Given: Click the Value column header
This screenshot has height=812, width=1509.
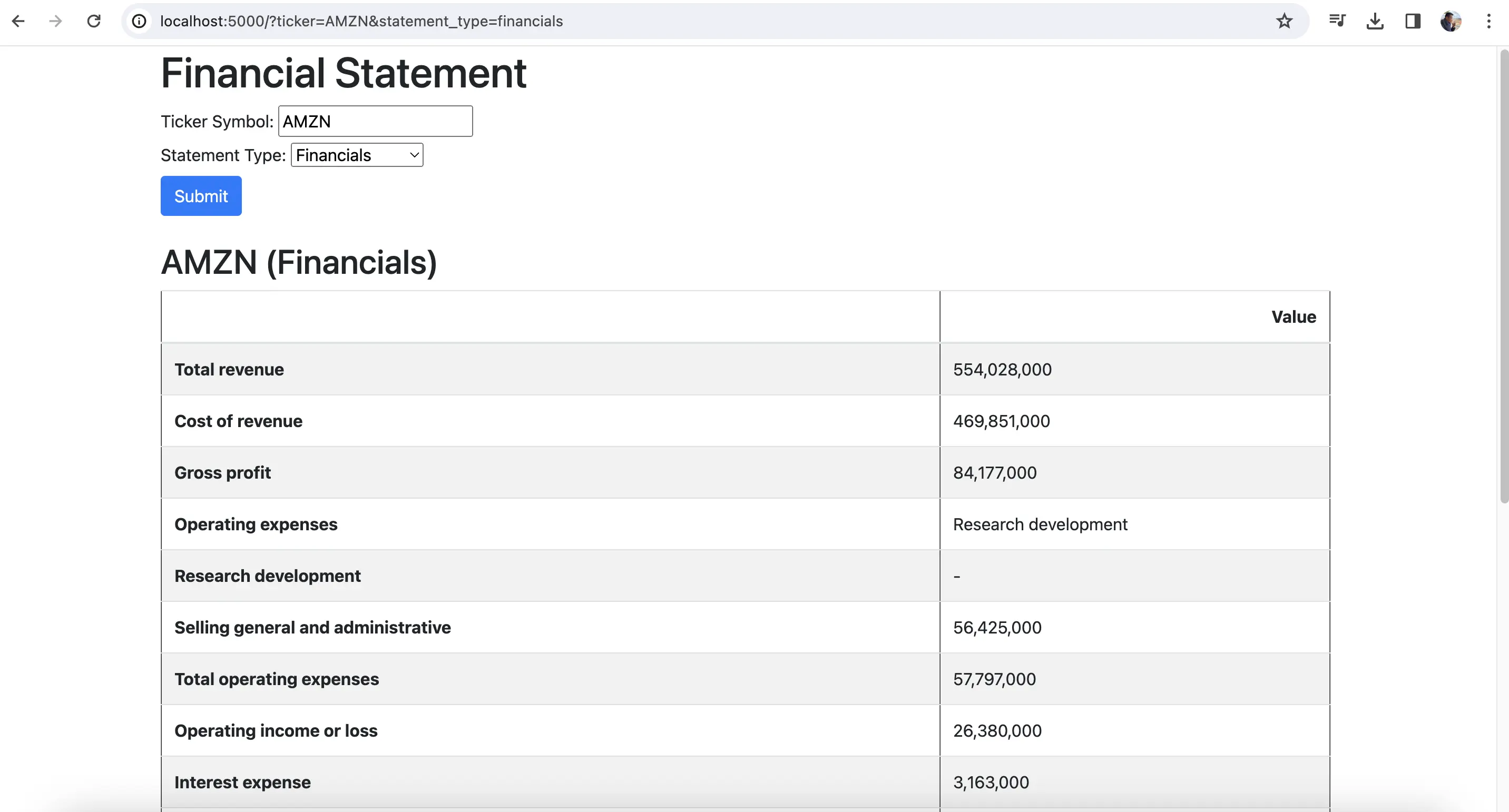Looking at the screenshot, I should click(1294, 316).
